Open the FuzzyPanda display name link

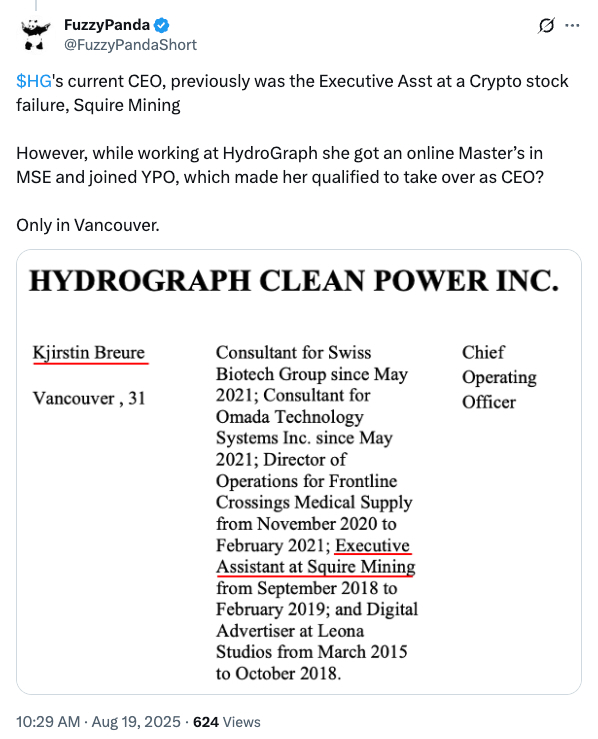point(107,25)
